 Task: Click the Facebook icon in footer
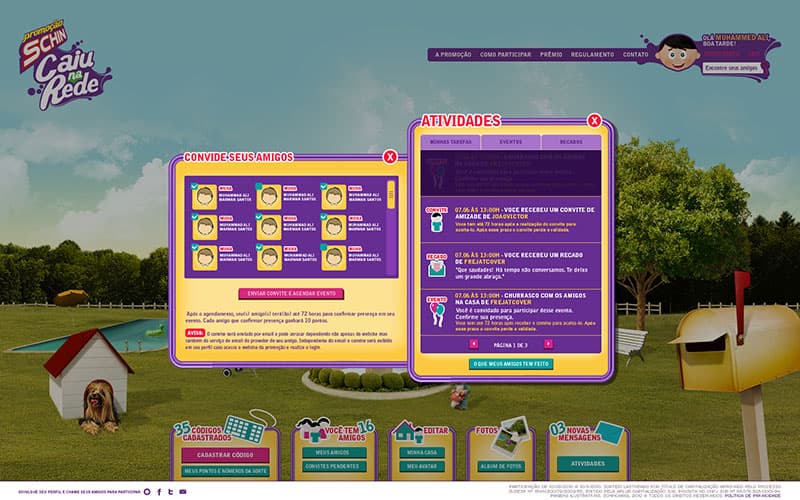point(159,492)
